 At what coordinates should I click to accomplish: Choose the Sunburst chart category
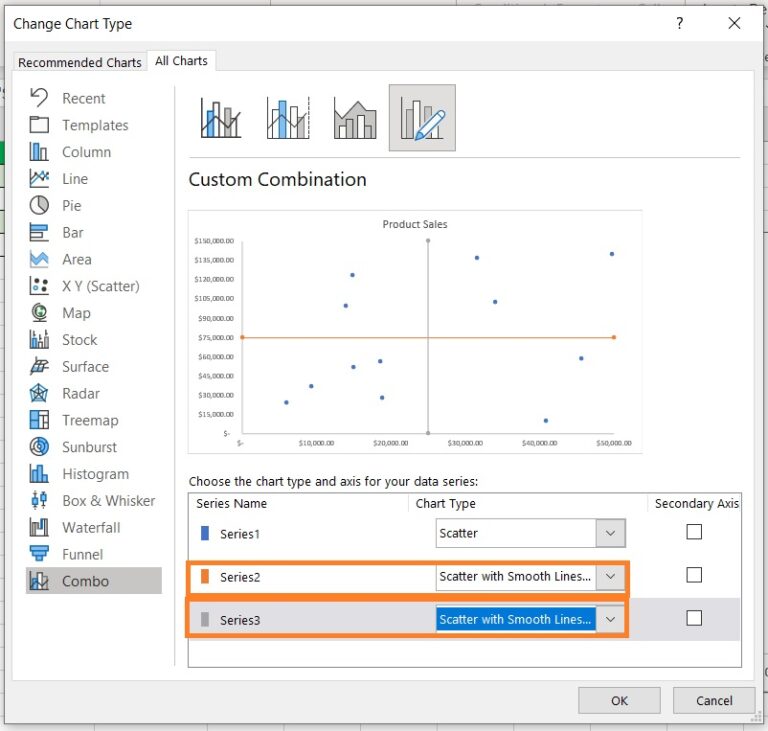(89, 447)
